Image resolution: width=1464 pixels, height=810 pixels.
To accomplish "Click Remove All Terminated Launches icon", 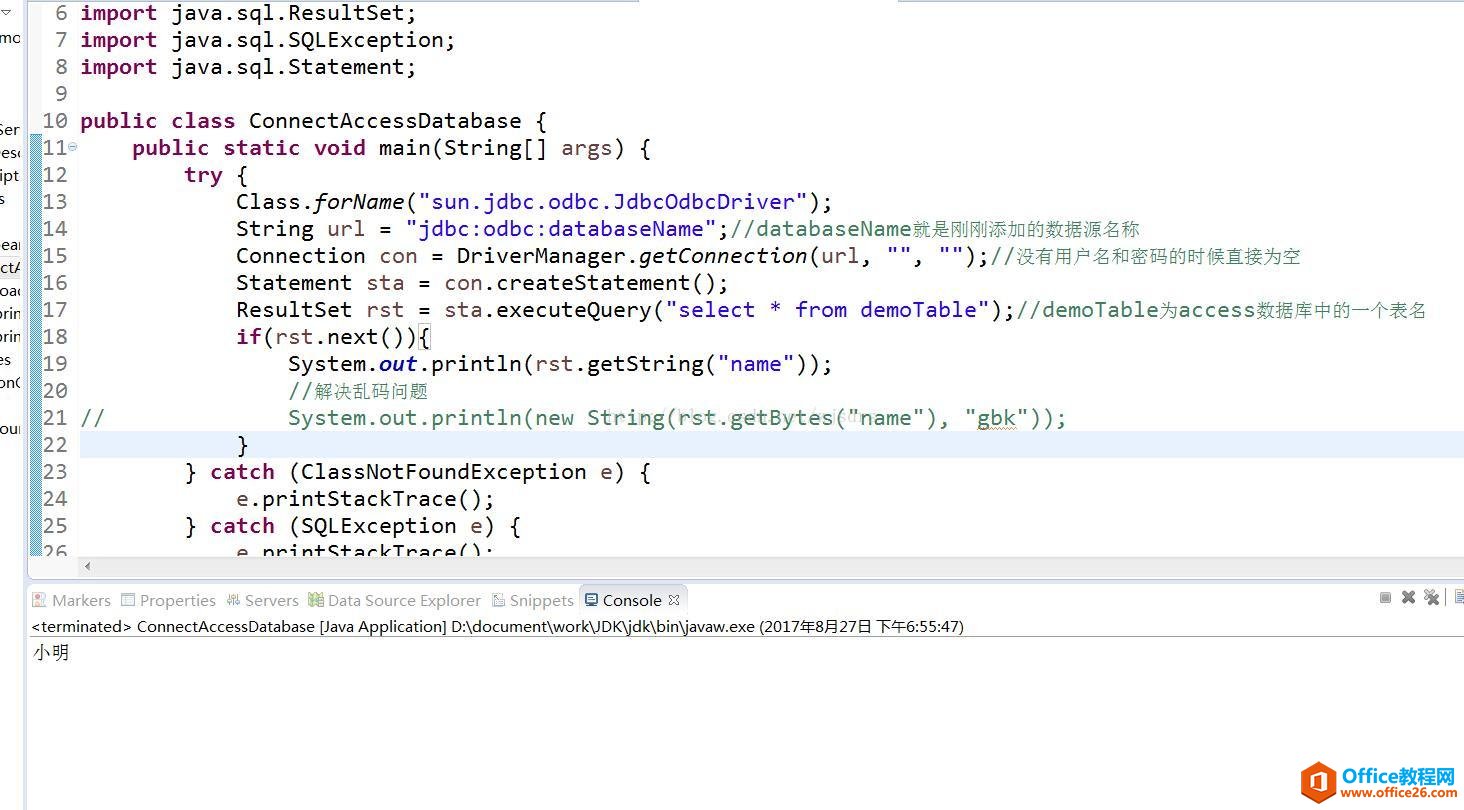I will click(1432, 597).
